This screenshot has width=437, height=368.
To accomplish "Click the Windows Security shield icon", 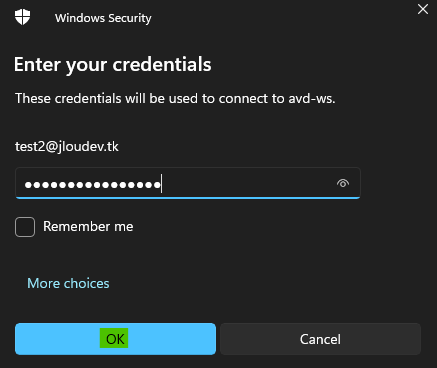I will pyautogui.click(x=22, y=17).
